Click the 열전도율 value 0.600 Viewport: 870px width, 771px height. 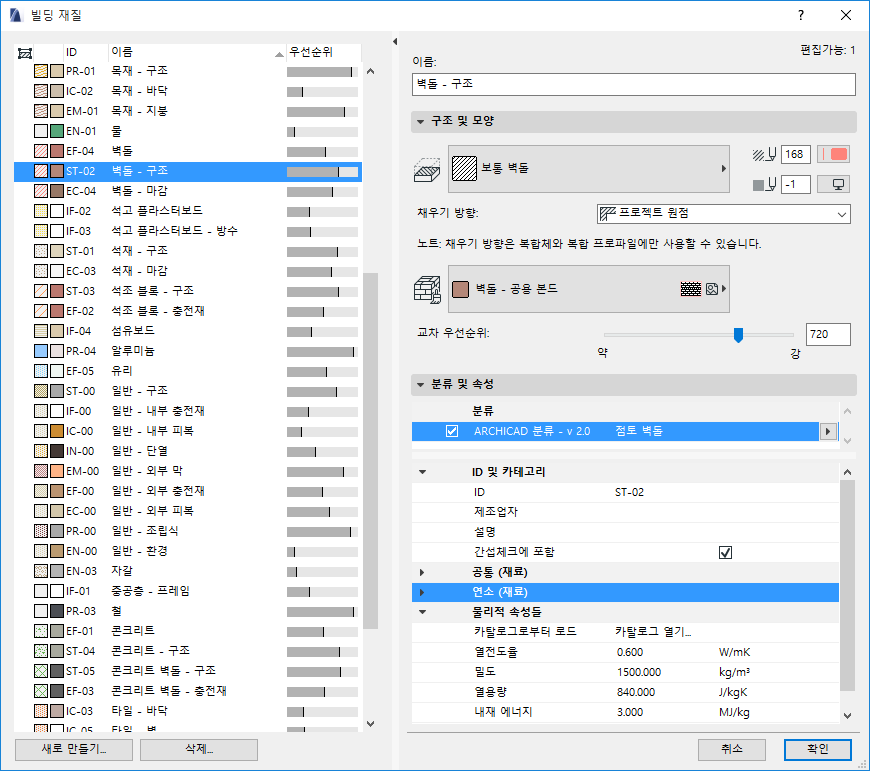coord(630,652)
